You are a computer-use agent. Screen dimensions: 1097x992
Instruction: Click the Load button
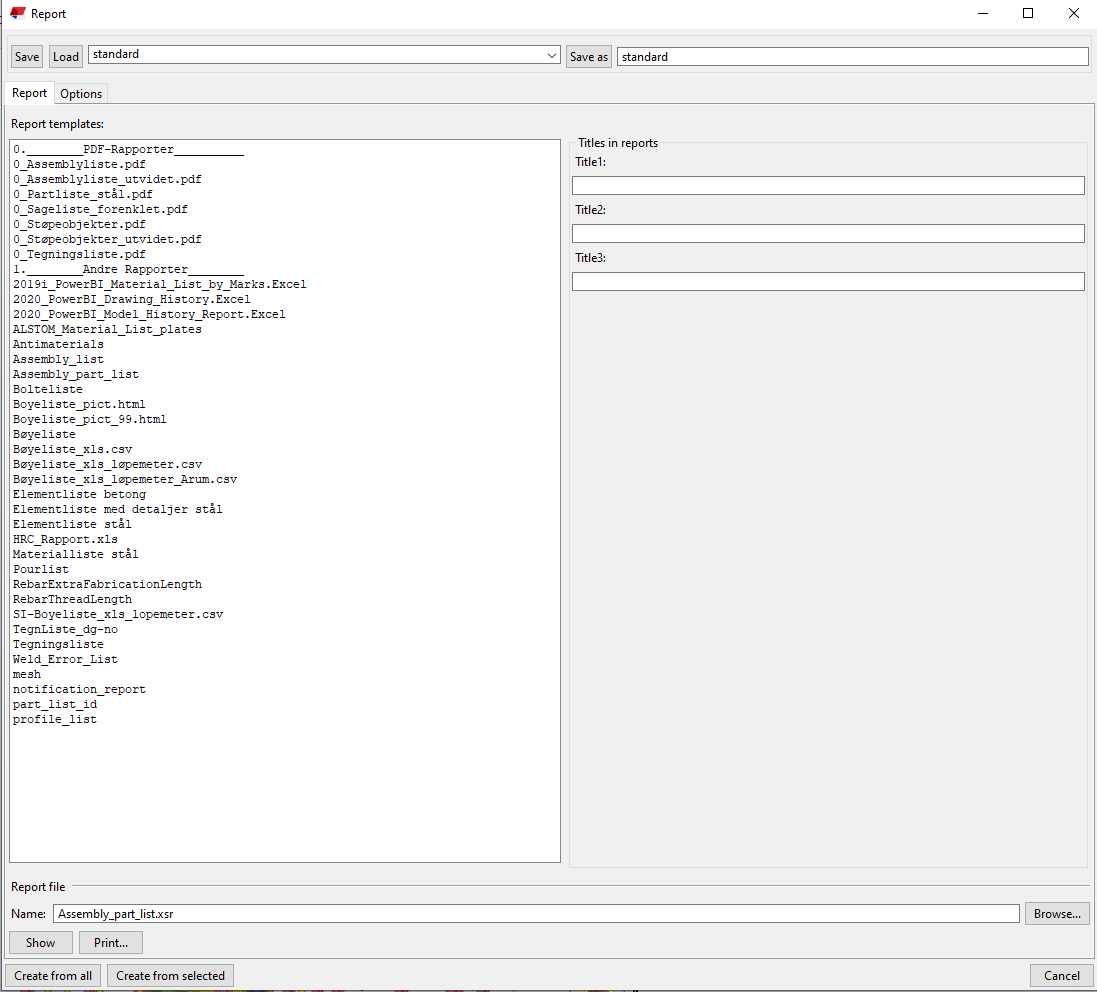66,57
